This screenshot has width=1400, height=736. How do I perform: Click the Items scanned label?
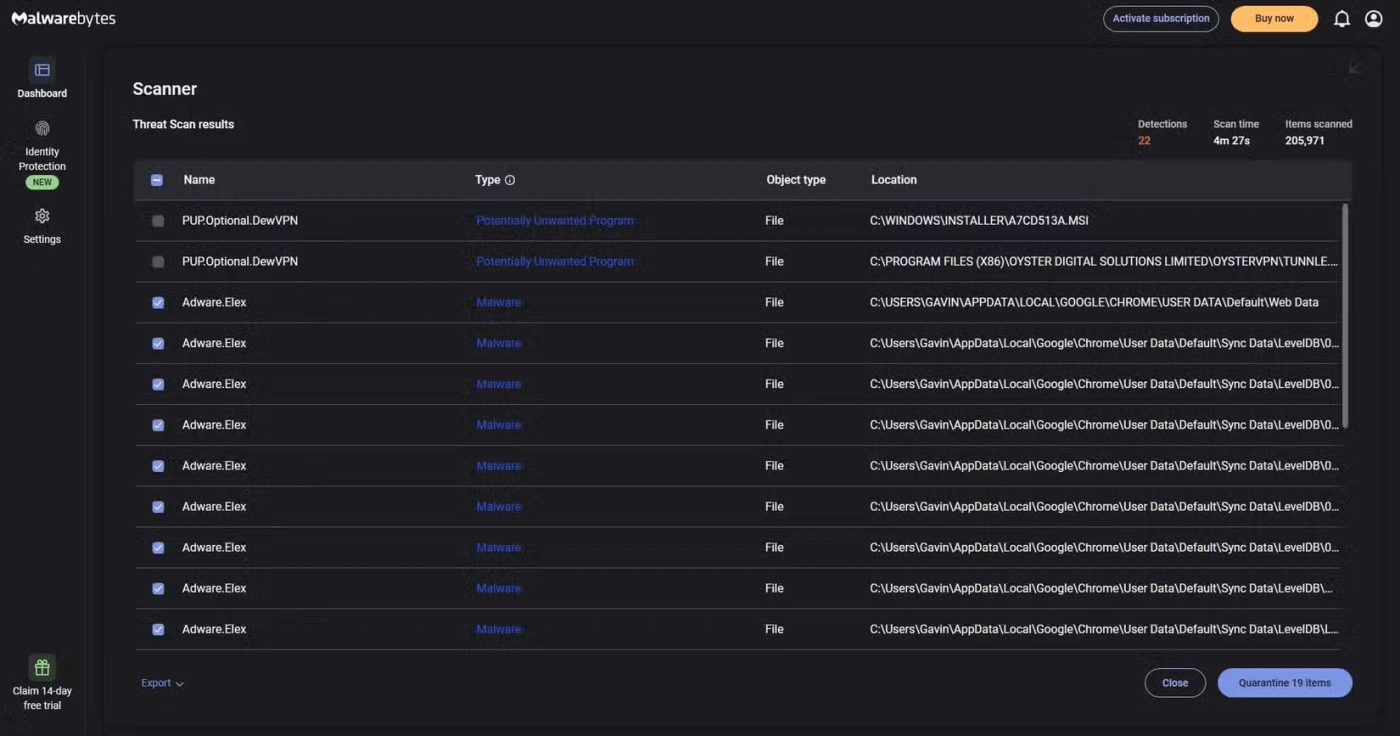(x=1319, y=124)
